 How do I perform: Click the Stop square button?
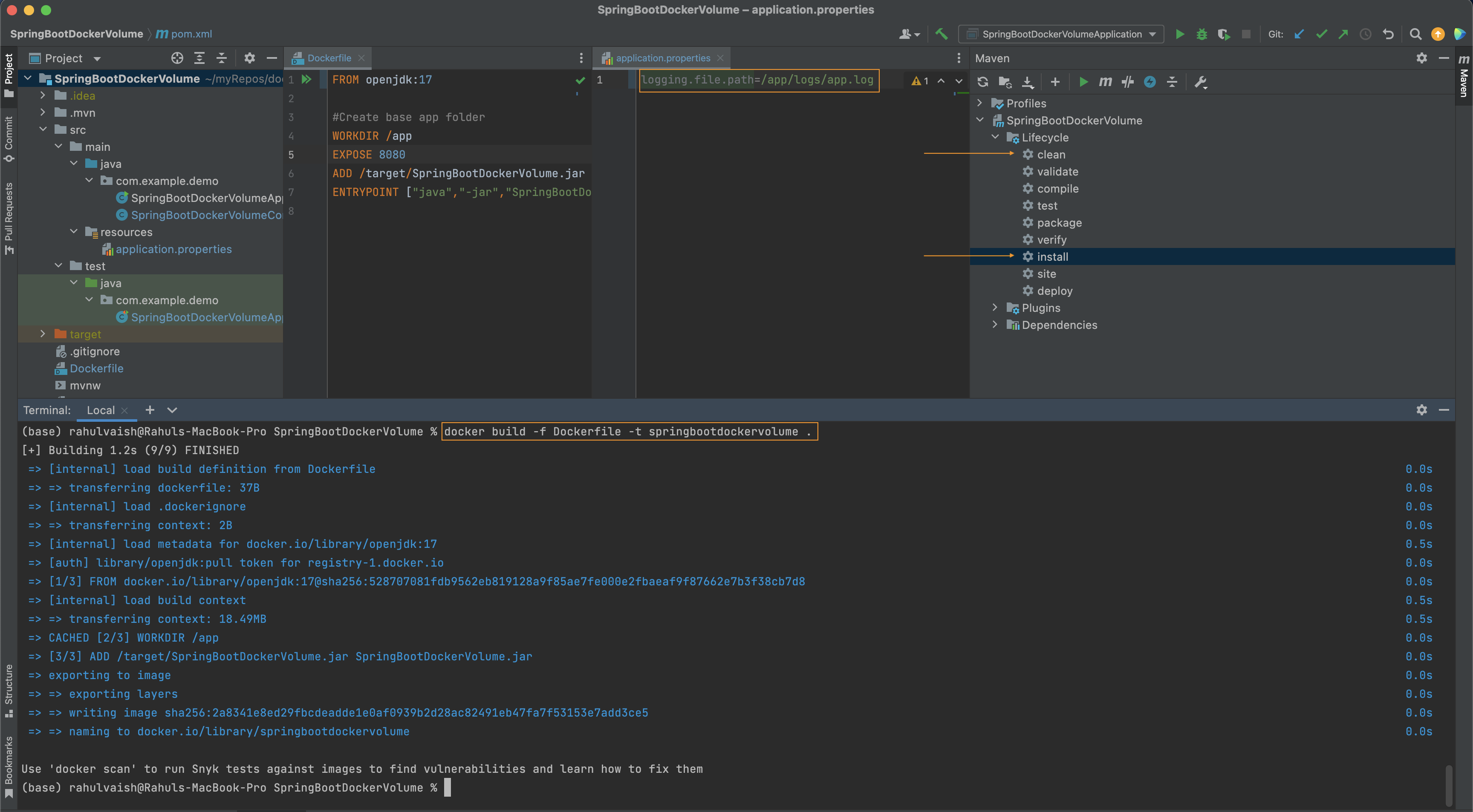pyautogui.click(x=1246, y=34)
